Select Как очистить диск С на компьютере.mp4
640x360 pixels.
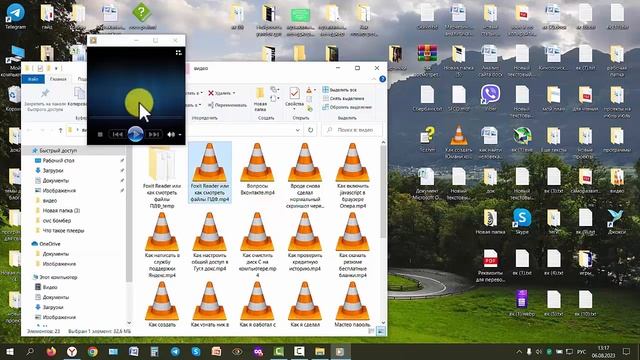(x=257, y=245)
